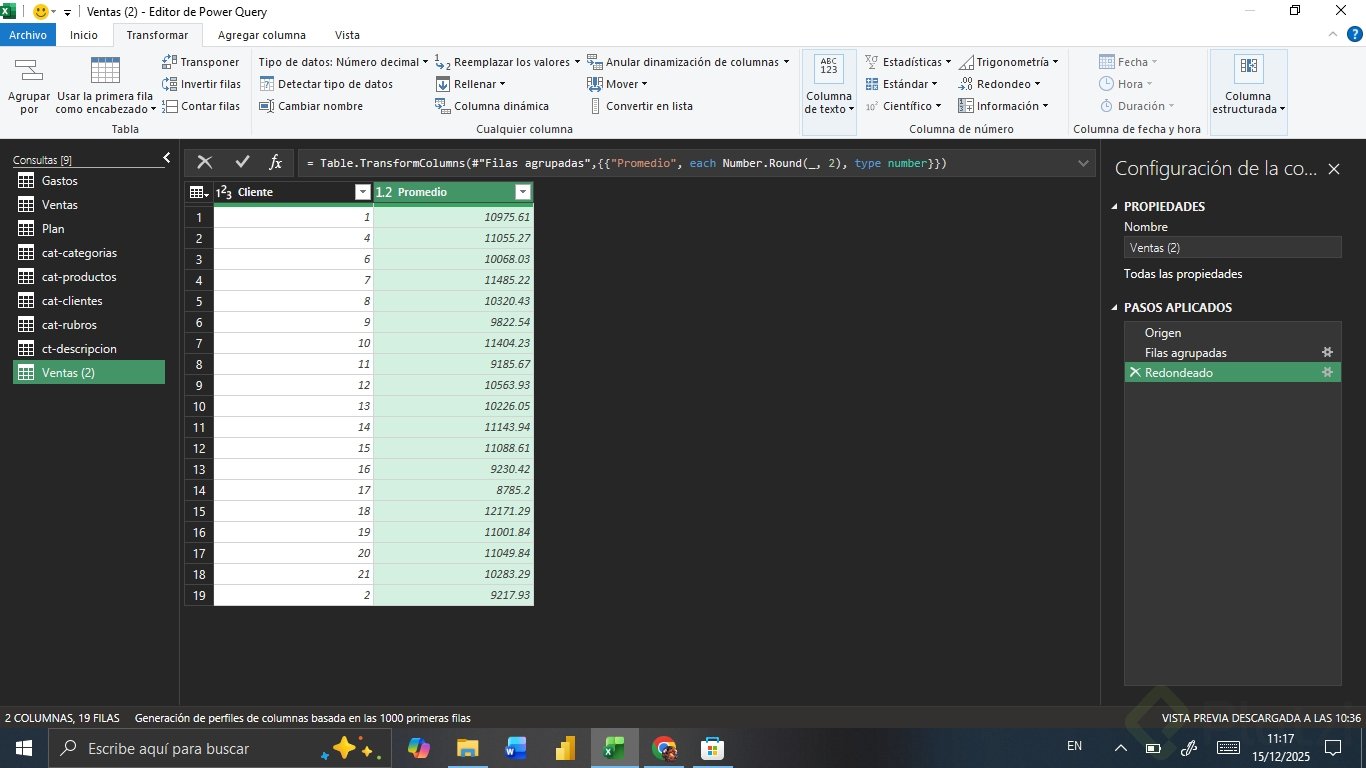This screenshot has height=768, width=1366.
Task: Open Google Chrome from the taskbar
Action: tap(664, 748)
